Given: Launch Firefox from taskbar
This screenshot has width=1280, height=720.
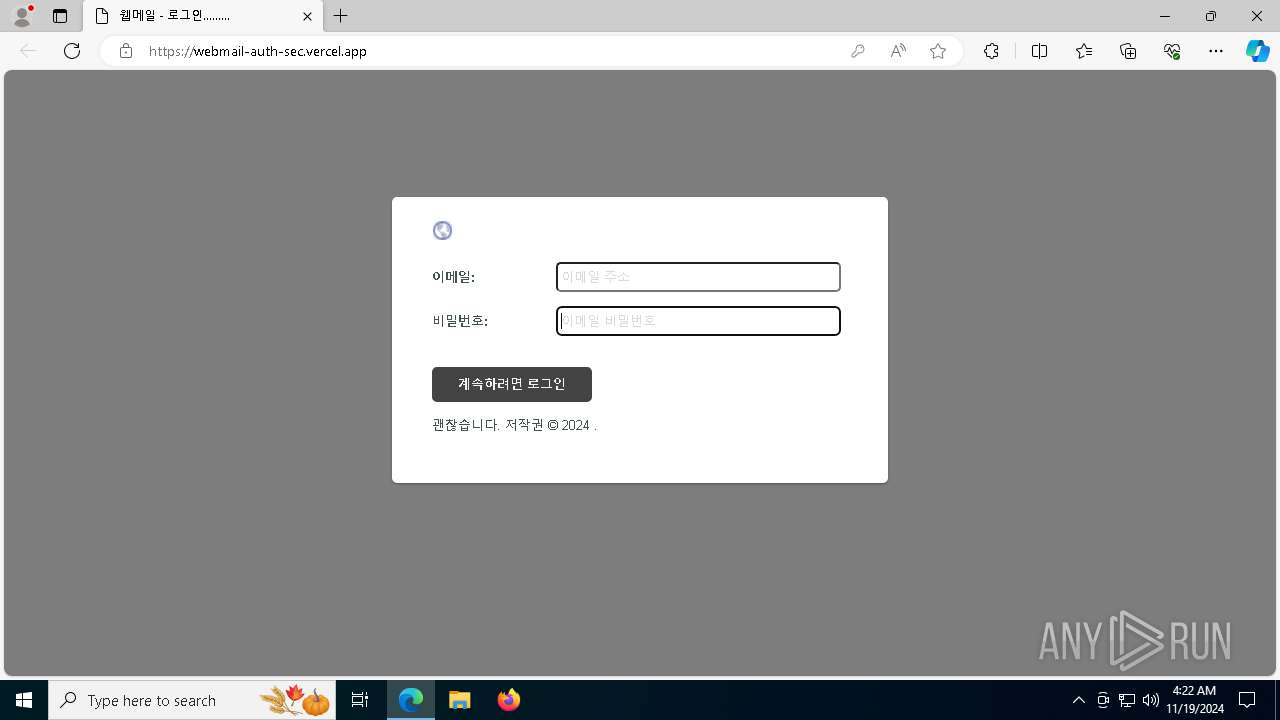Looking at the screenshot, I should pyautogui.click(x=508, y=700).
